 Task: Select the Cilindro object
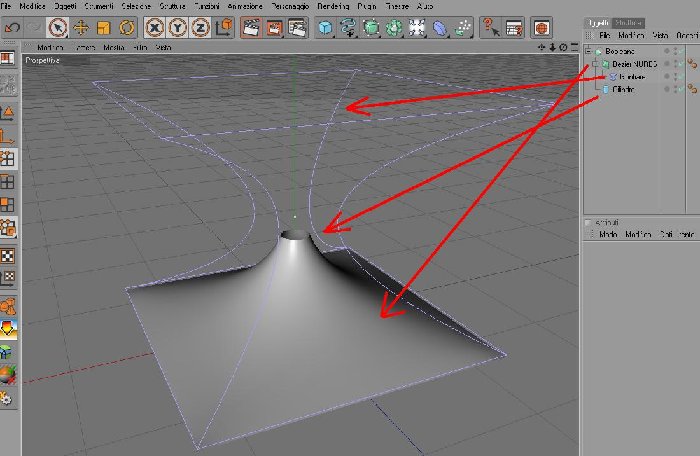coord(623,89)
